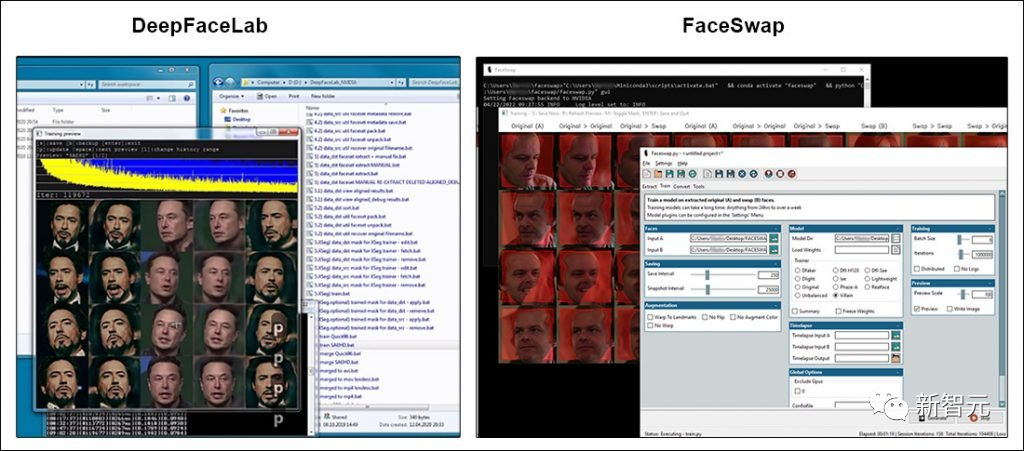
Task: Open the view options dropdown arrow in the workspace Explorer
Action: [158, 98]
